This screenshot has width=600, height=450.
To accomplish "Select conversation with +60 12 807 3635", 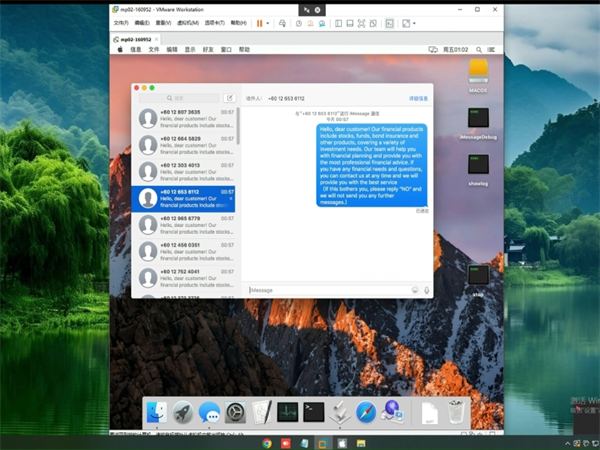I will point(186,119).
